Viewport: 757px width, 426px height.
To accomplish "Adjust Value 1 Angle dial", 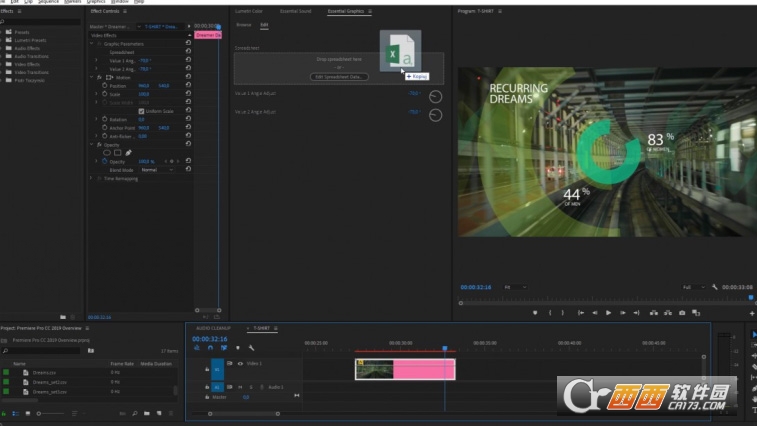I will click(x=435, y=97).
